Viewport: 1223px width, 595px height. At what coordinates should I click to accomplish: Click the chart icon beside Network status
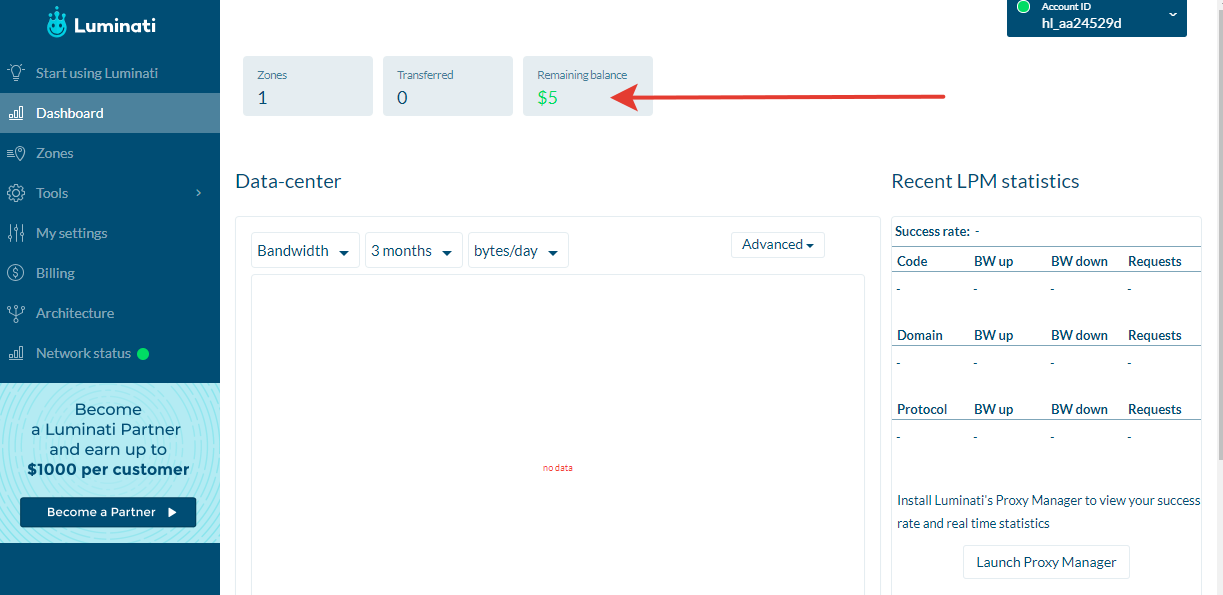16,353
